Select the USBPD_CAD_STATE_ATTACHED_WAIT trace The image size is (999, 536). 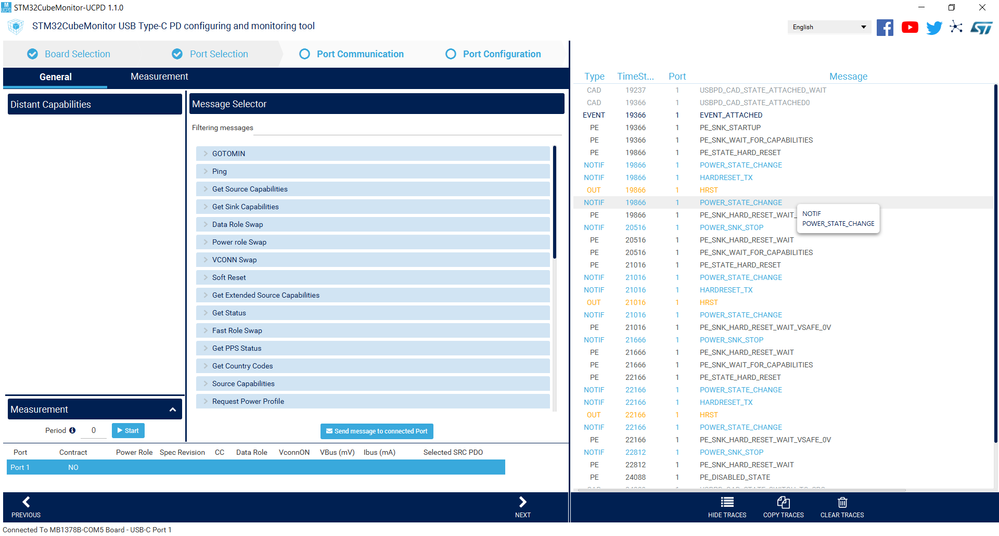(x=782, y=91)
